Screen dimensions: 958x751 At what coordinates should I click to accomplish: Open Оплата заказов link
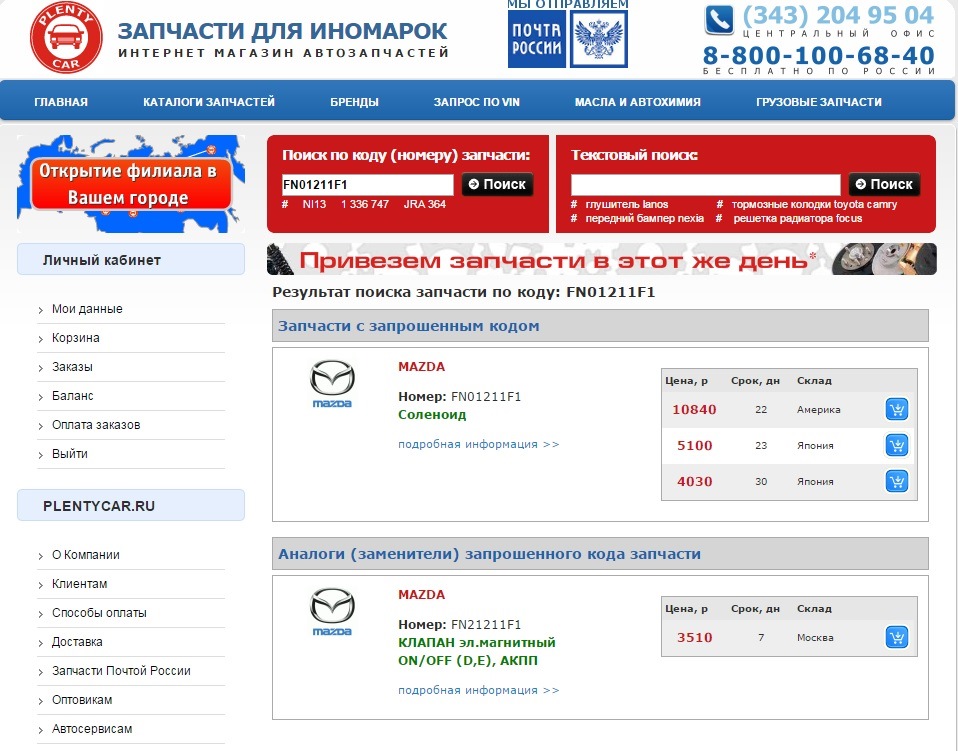[96, 425]
